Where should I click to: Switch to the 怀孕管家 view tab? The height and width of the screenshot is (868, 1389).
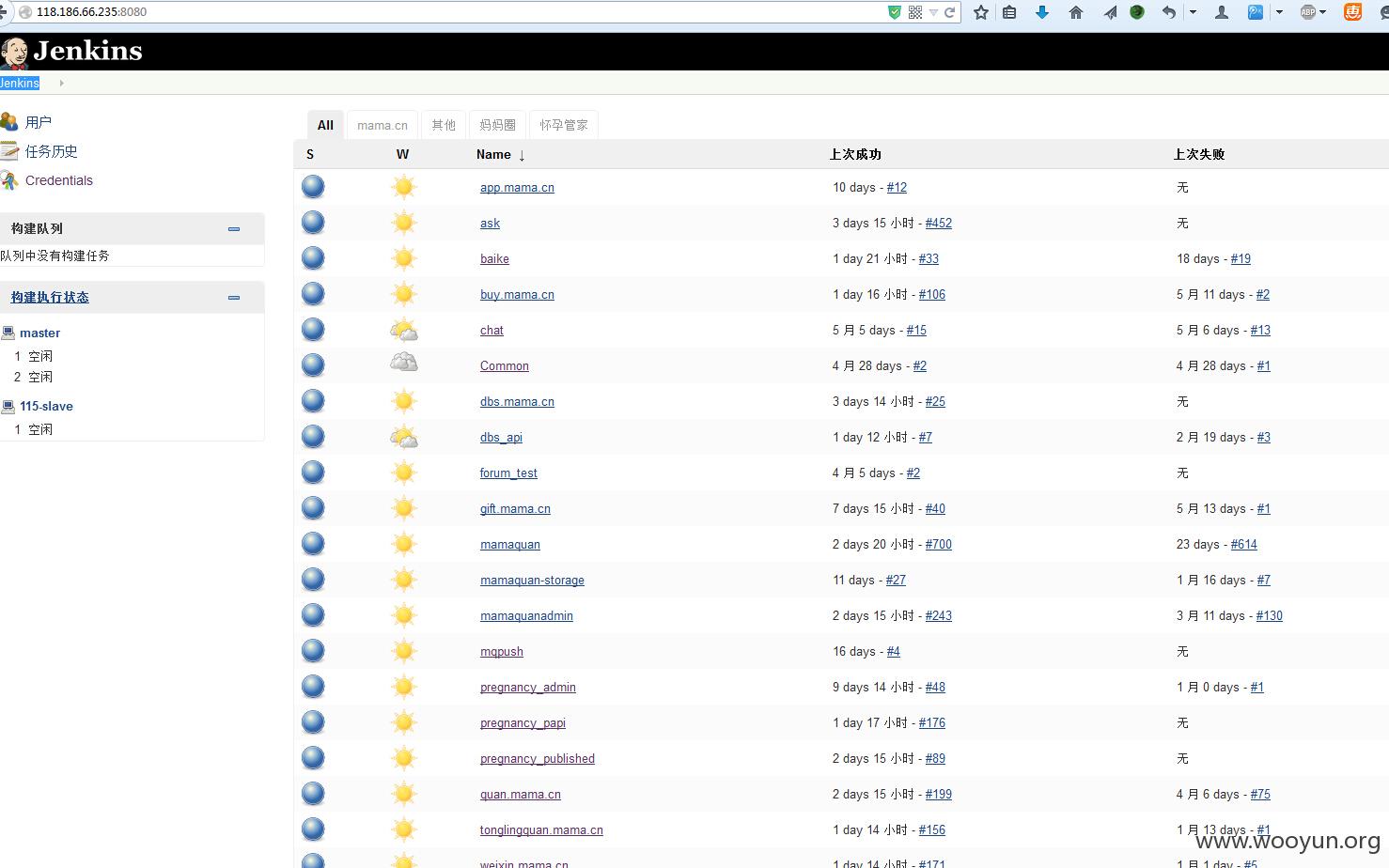coord(564,125)
